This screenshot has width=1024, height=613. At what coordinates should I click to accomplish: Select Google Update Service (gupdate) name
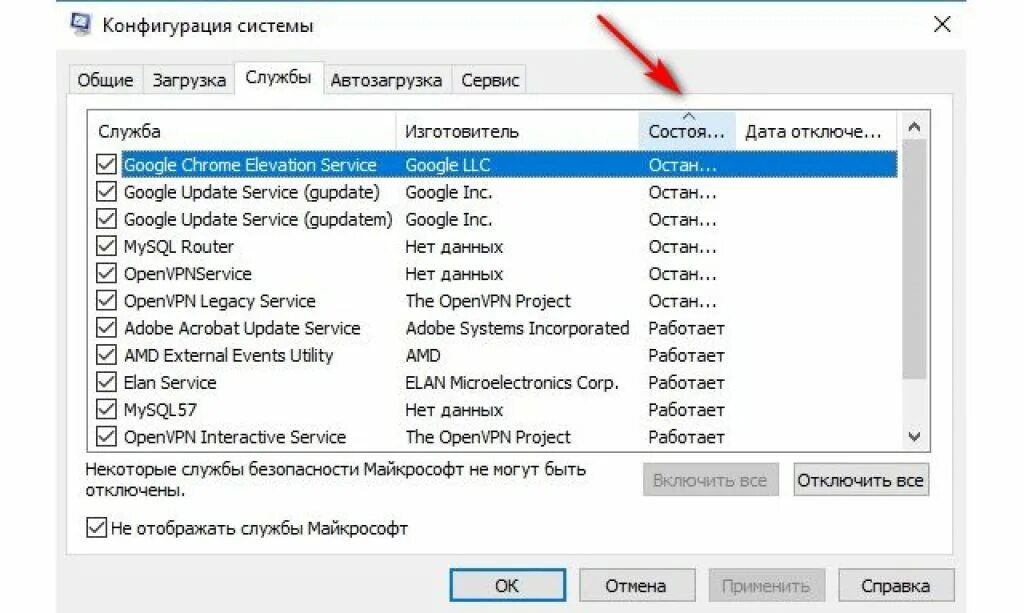point(251,192)
